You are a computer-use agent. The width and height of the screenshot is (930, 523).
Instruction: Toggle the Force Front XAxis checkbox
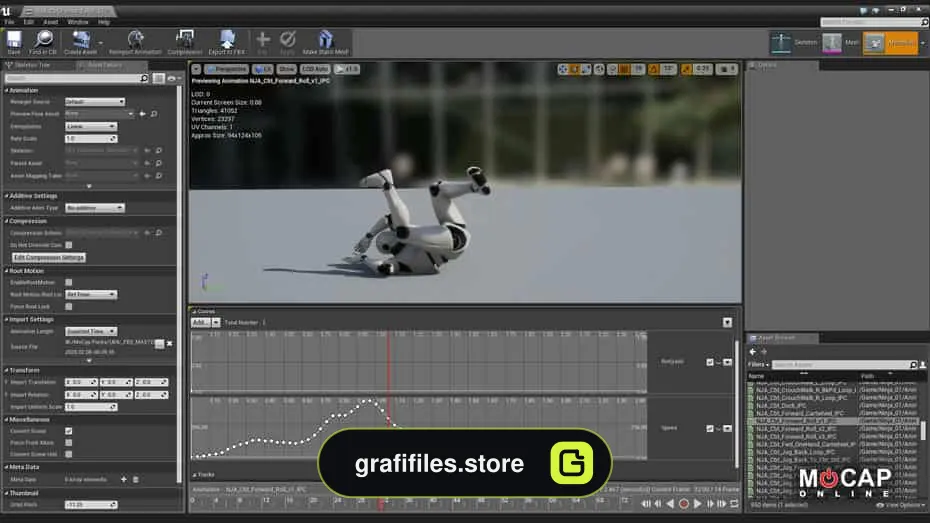(69, 443)
